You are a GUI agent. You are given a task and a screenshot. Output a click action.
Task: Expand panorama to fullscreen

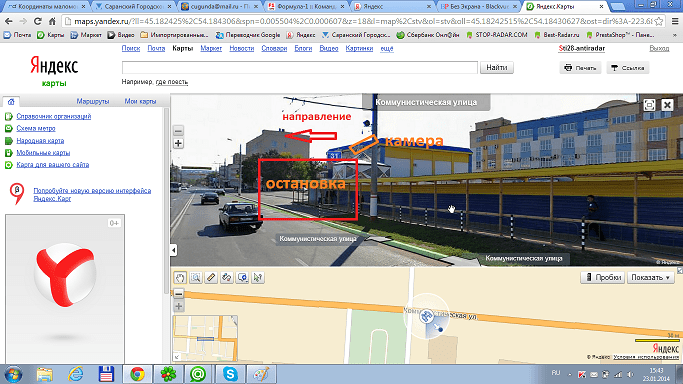[x=649, y=105]
